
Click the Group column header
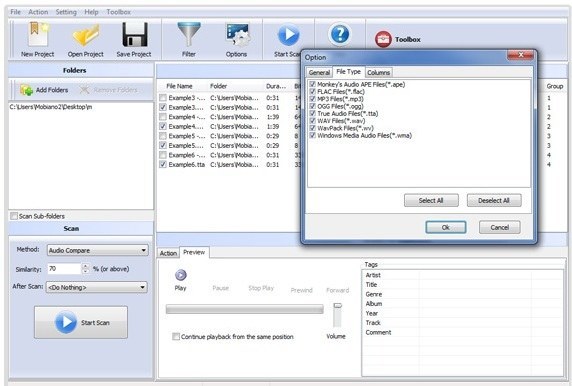[x=554, y=86]
